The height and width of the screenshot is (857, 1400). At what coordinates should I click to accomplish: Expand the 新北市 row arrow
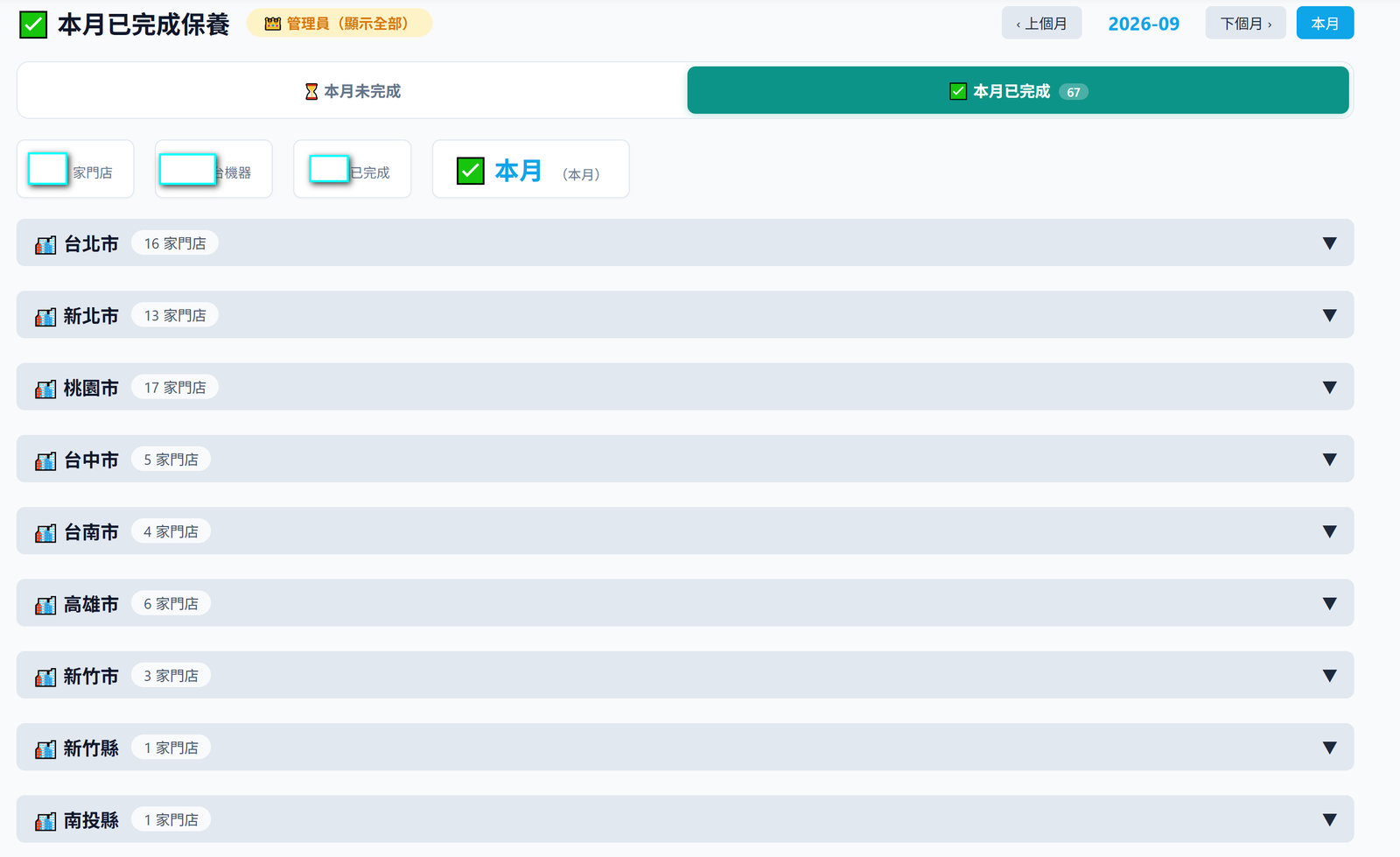coord(1329,315)
